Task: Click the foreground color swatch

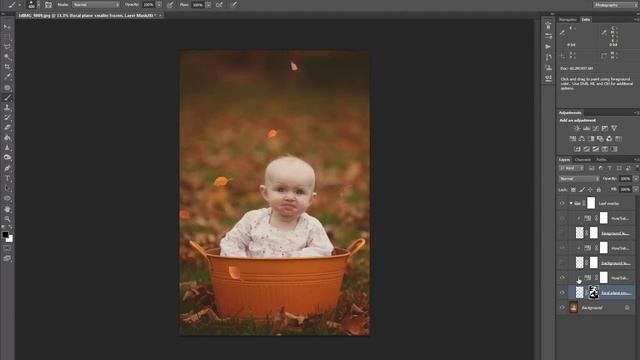Action: 5,234
